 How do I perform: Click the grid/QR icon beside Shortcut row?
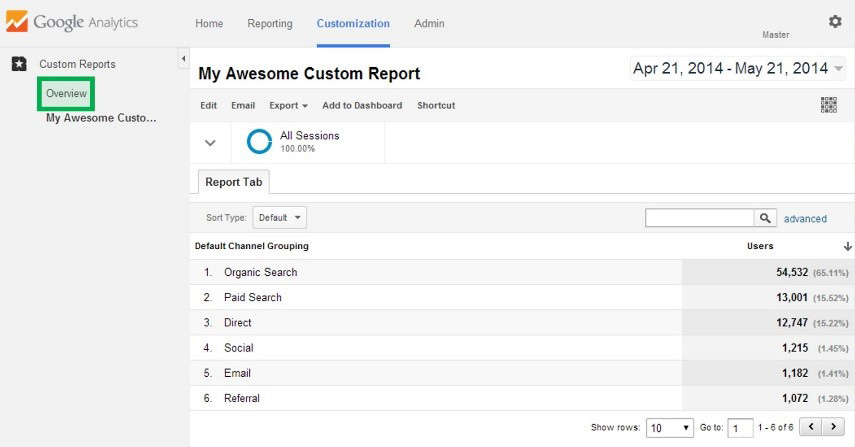click(828, 105)
